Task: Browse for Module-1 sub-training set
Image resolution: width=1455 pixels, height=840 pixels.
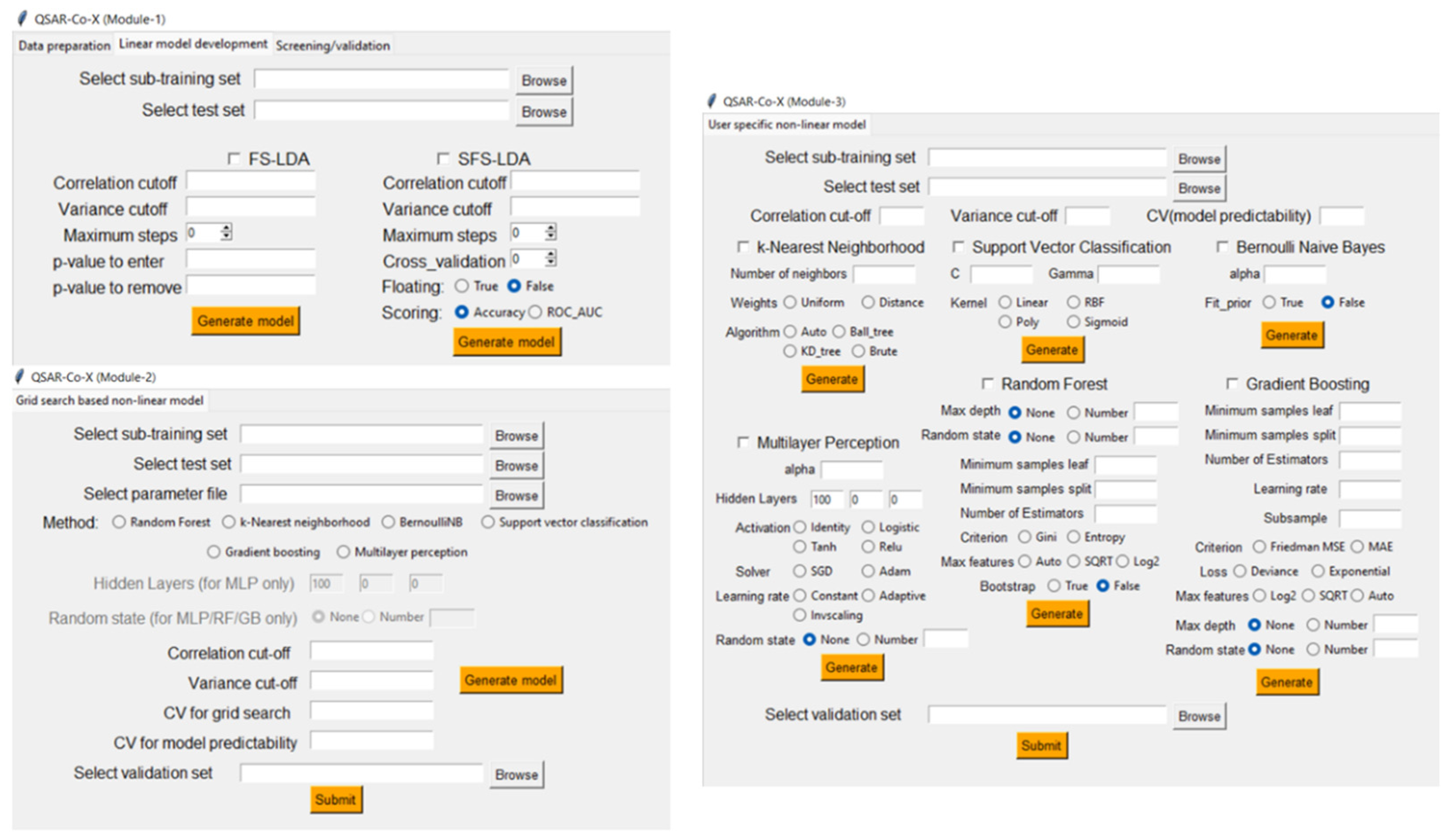Action: pyautogui.click(x=543, y=80)
